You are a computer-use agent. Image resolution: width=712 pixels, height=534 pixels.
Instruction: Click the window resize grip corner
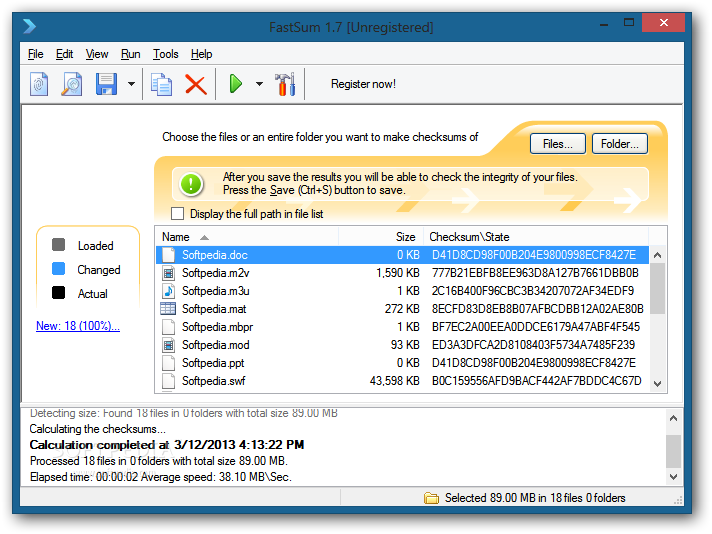point(678,500)
